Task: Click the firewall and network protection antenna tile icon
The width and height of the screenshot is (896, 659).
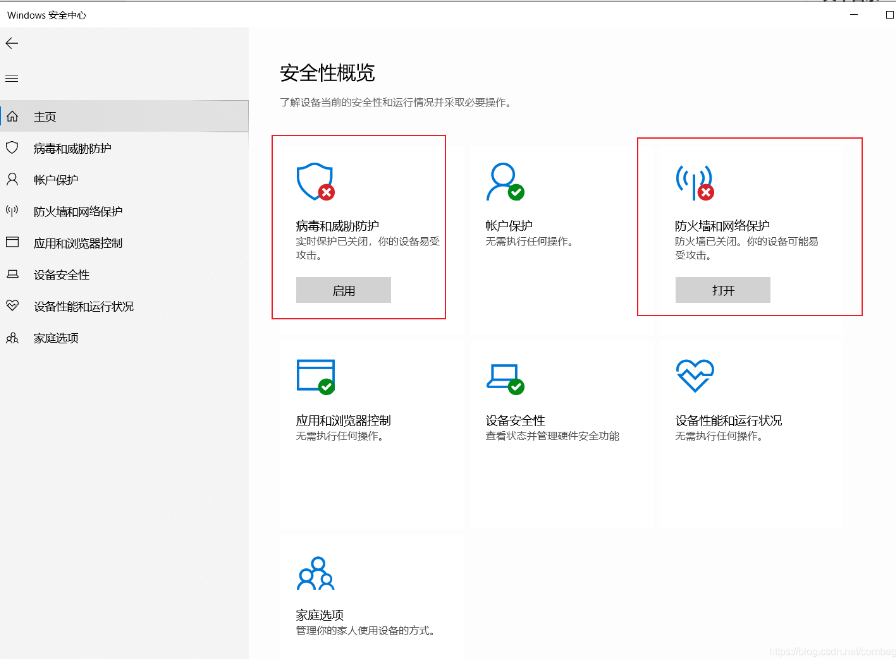Action: coord(694,182)
